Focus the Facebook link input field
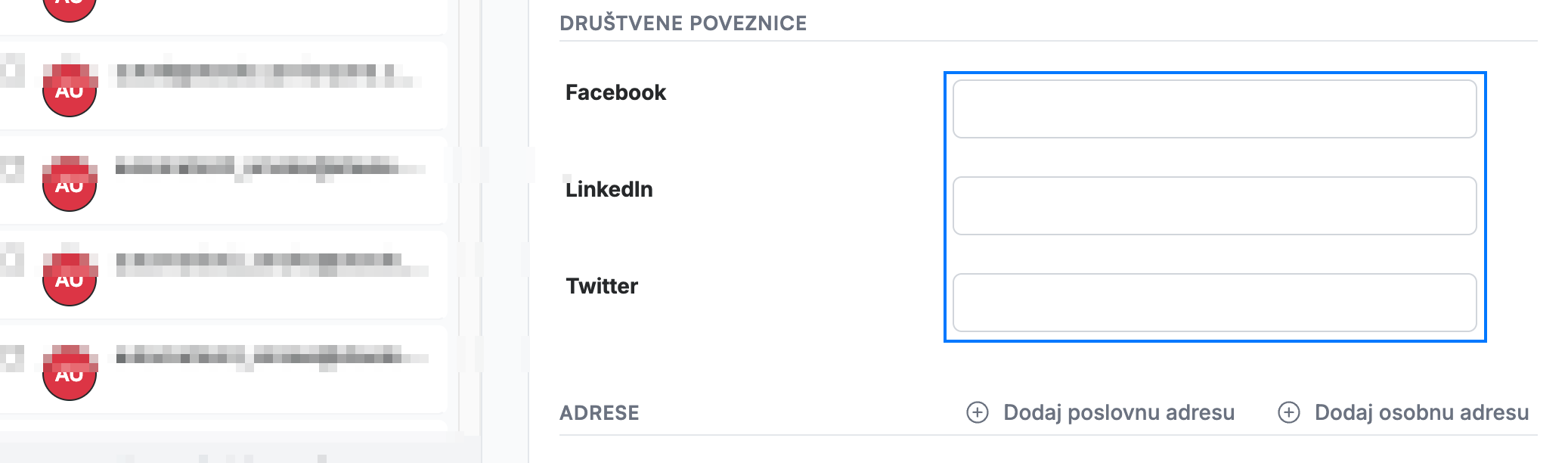 coord(1214,109)
